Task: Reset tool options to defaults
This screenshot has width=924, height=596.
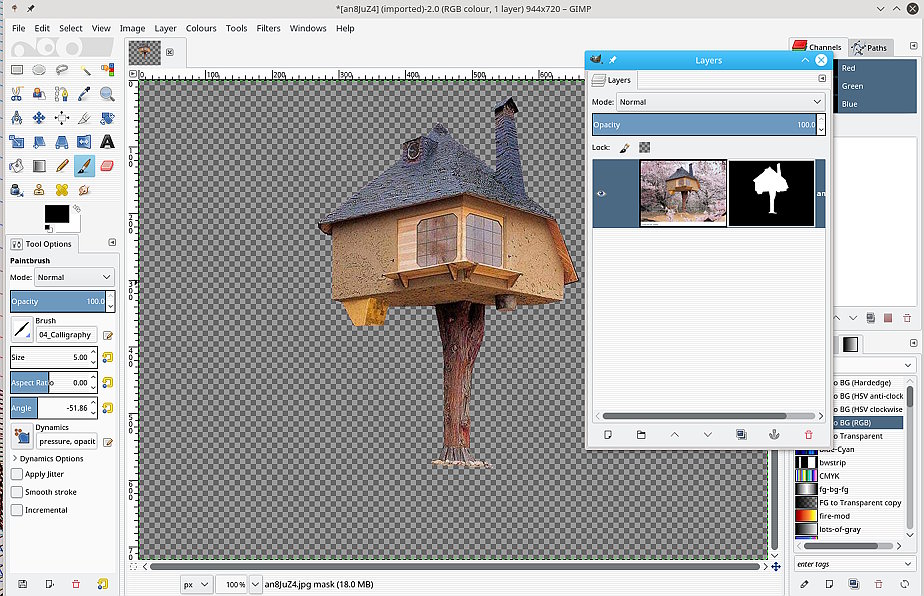Action: tap(103, 584)
